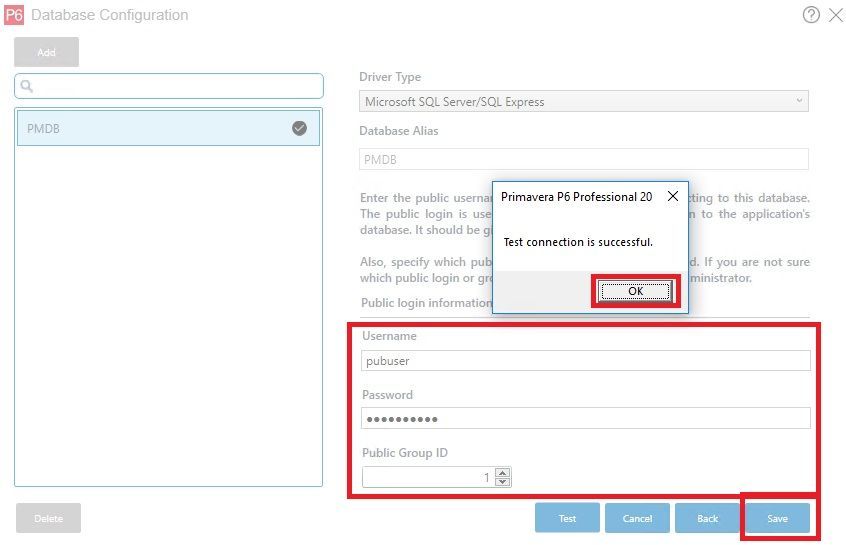Increase the Public Group ID value
The width and height of the screenshot is (846, 545).
pyautogui.click(x=503, y=473)
